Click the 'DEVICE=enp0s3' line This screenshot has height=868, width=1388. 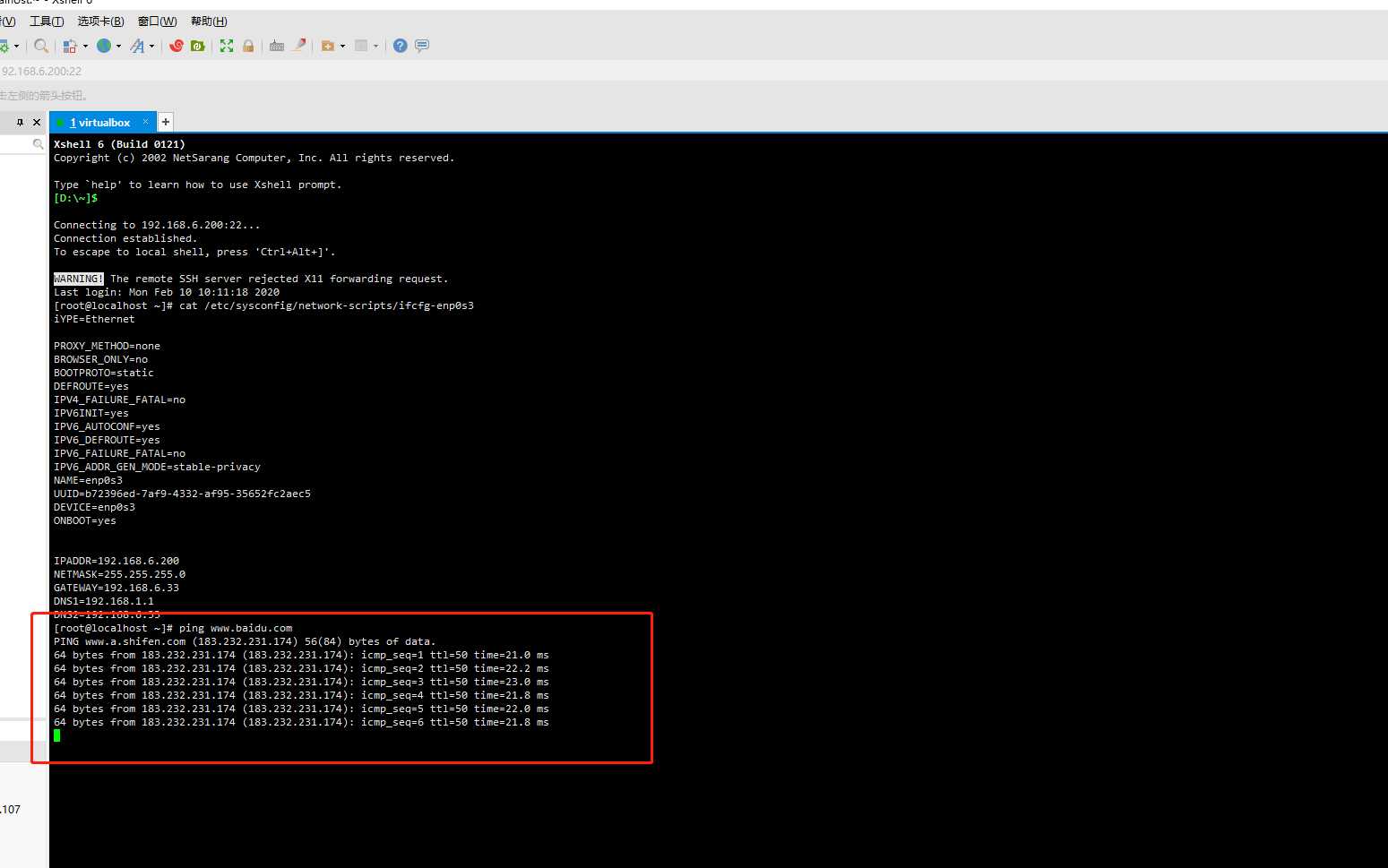94,507
